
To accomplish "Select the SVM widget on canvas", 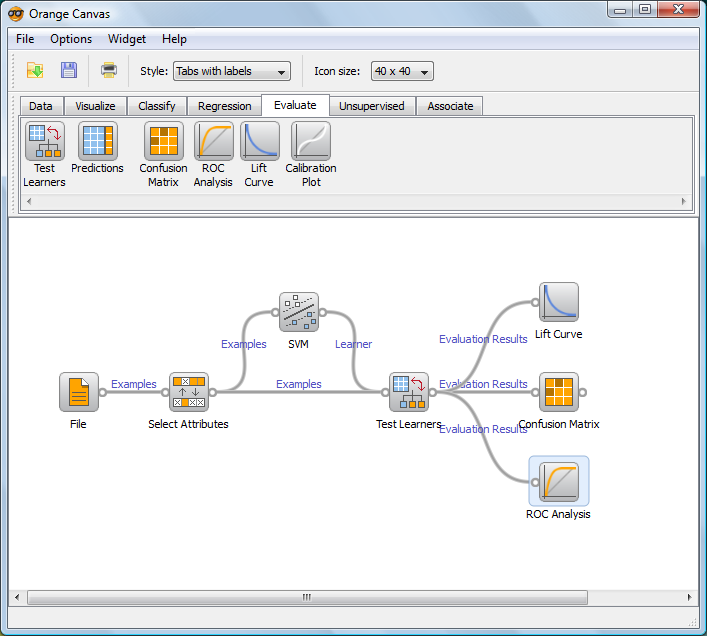I will pos(298,312).
